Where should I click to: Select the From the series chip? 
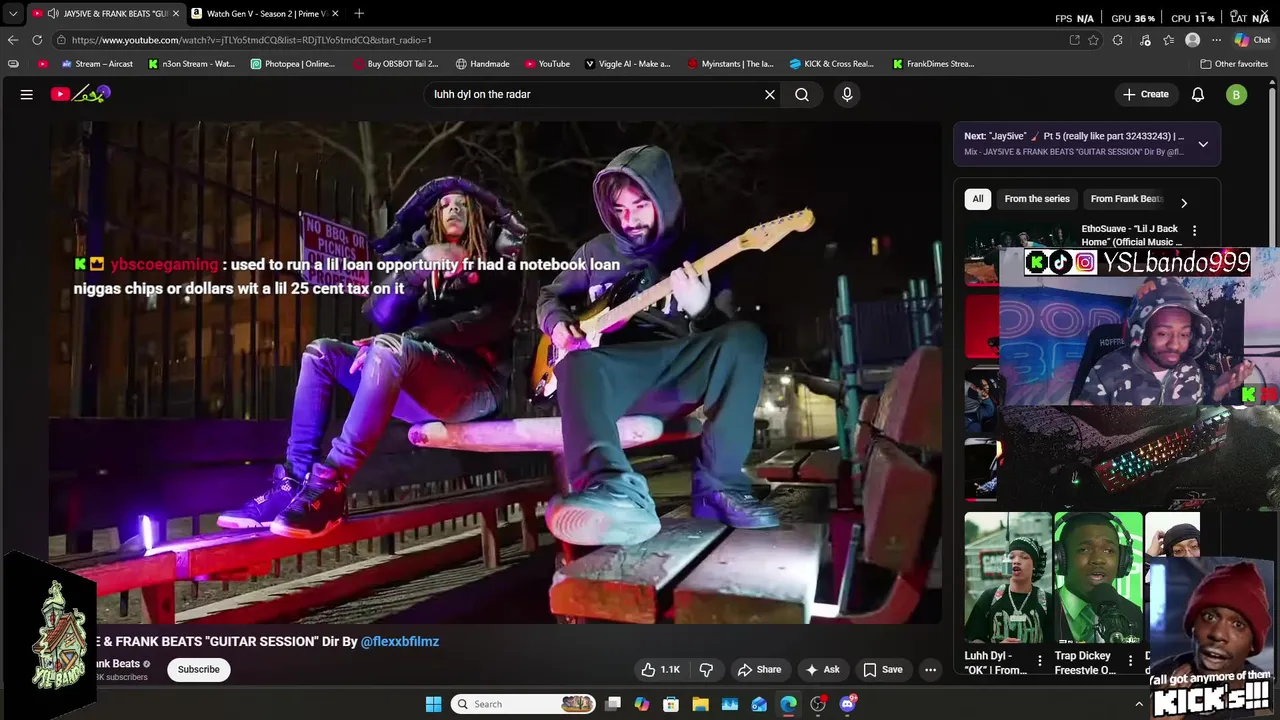pos(1037,199)
